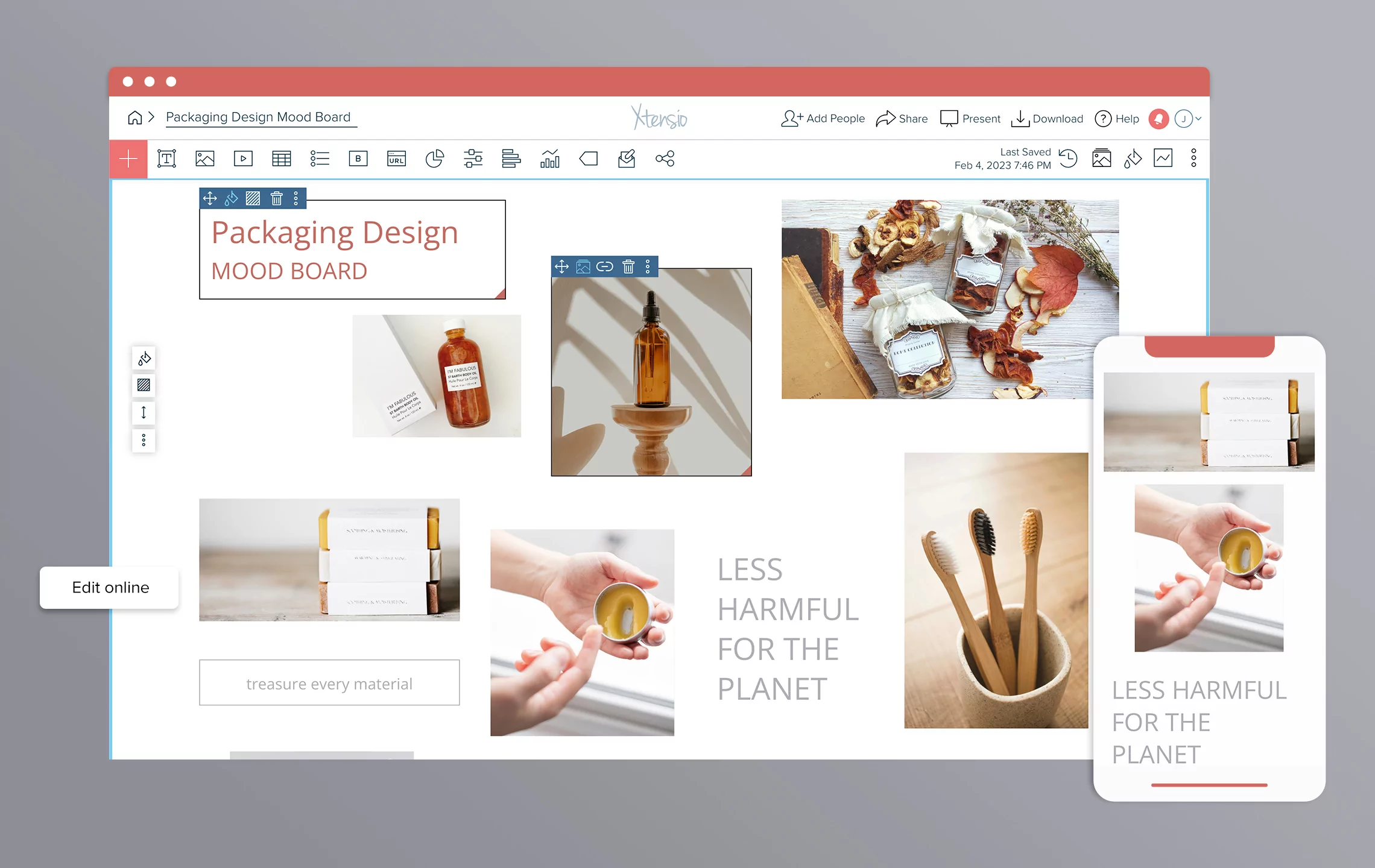Insert a URL embed module
The height and width of the screenshot is (868, 1375).
coord(396,159)
